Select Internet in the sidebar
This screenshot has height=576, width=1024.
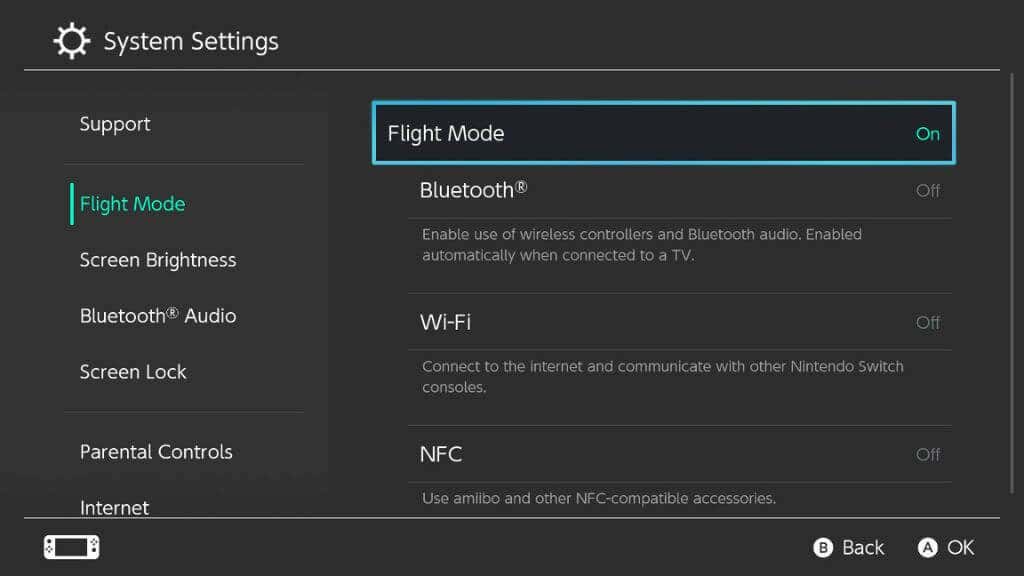115,507
